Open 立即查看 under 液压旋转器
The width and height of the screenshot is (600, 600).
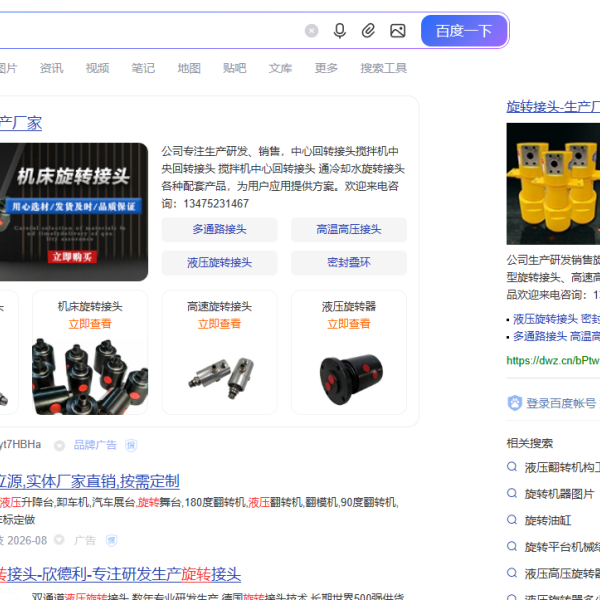click(x=349, y=324)
